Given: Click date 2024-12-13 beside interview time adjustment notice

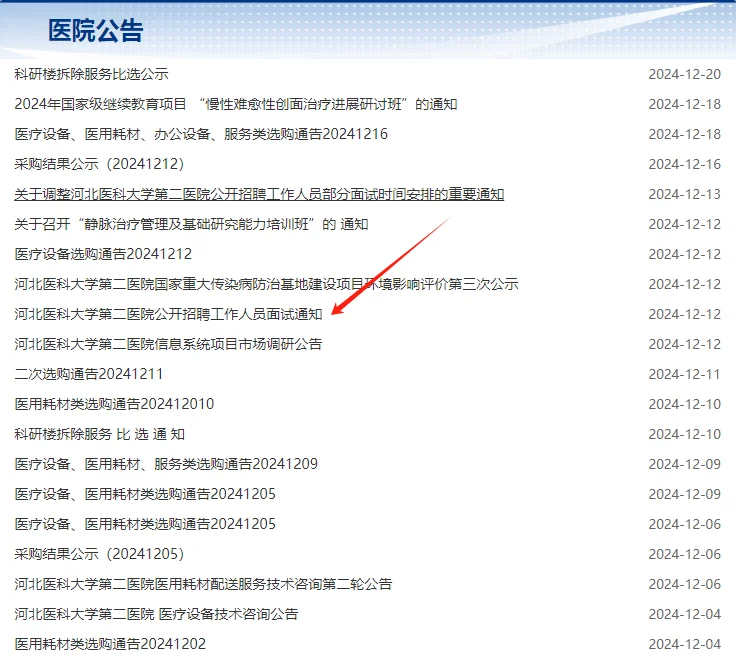Looking at the screenshot, I should click(684, 194).
